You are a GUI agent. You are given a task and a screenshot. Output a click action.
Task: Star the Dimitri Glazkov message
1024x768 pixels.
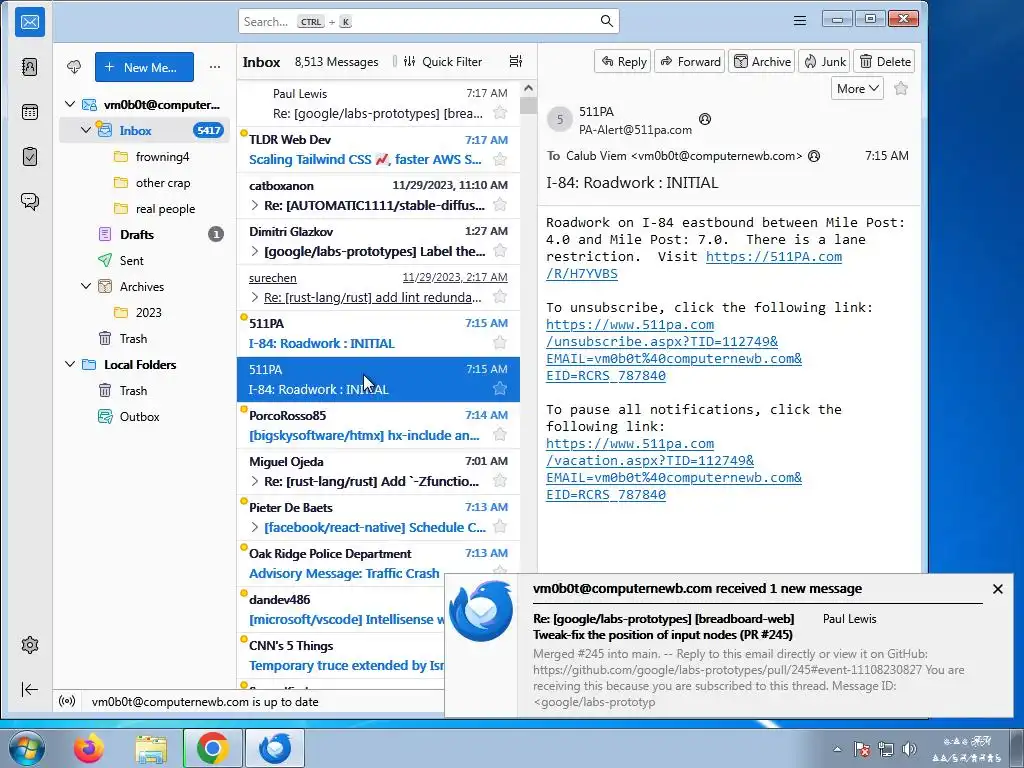pyautogui.click(x=500, y=250)
